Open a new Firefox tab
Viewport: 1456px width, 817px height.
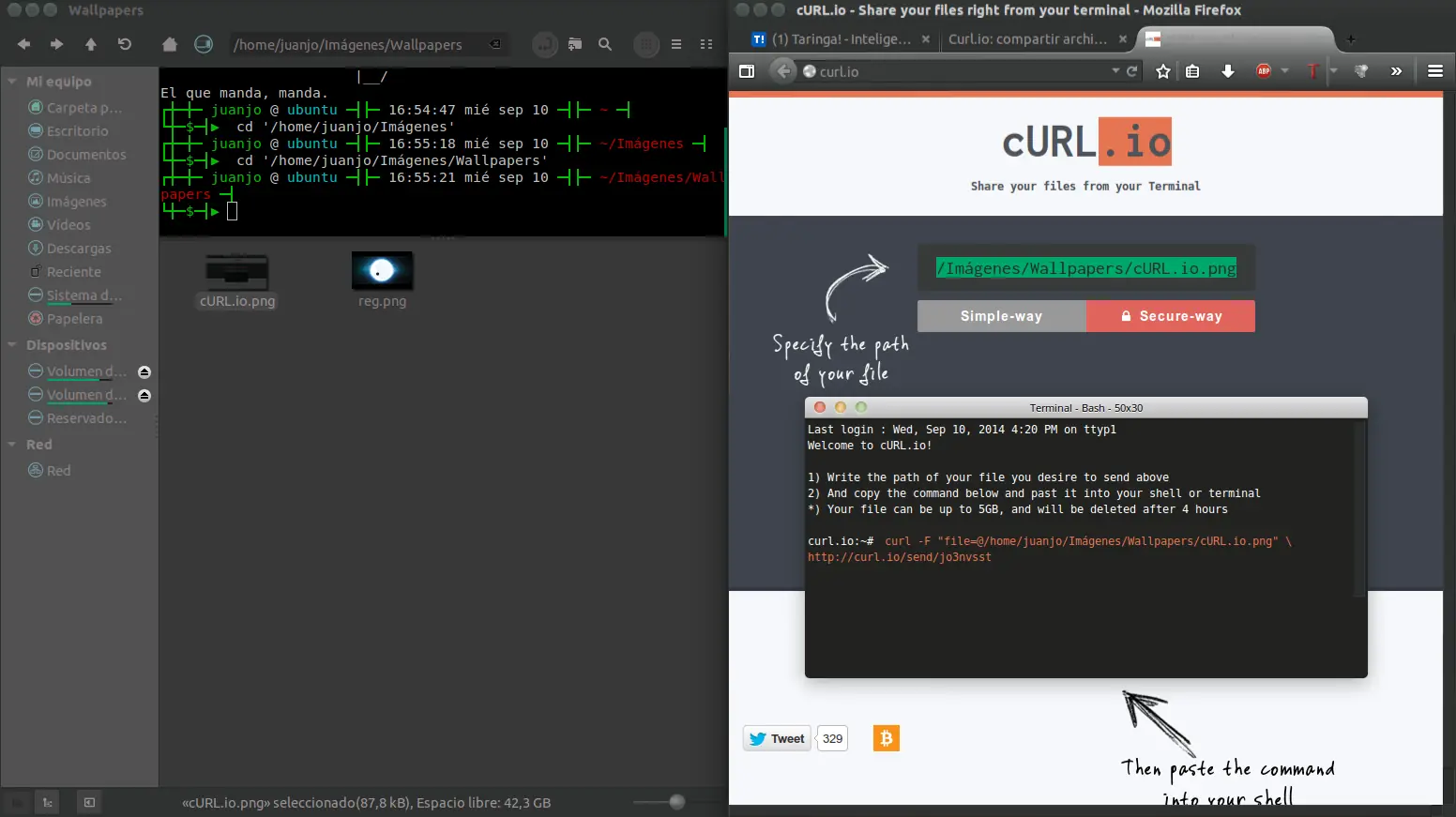click(x=1351, y=39)
